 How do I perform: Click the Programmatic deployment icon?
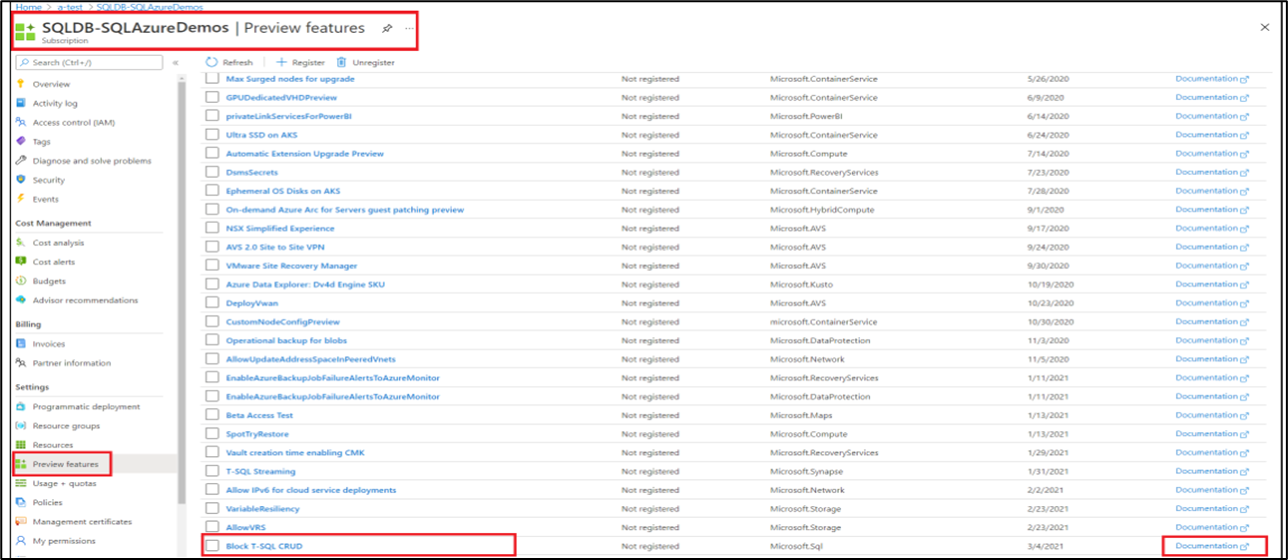(x=22, y=406)
